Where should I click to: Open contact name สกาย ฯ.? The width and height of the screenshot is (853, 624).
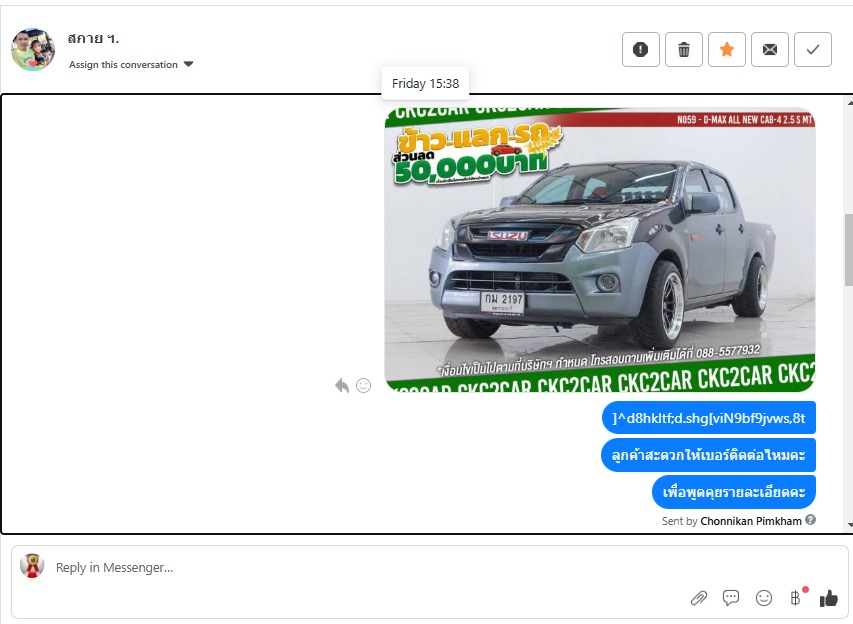tap(93, 38)
